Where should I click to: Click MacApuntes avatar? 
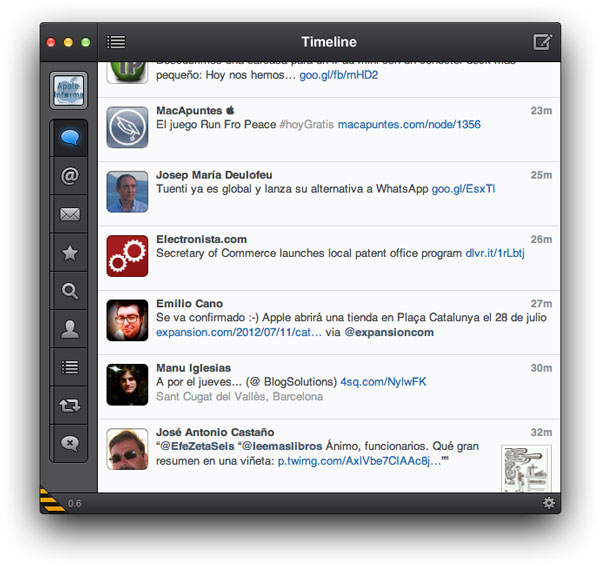127,127
